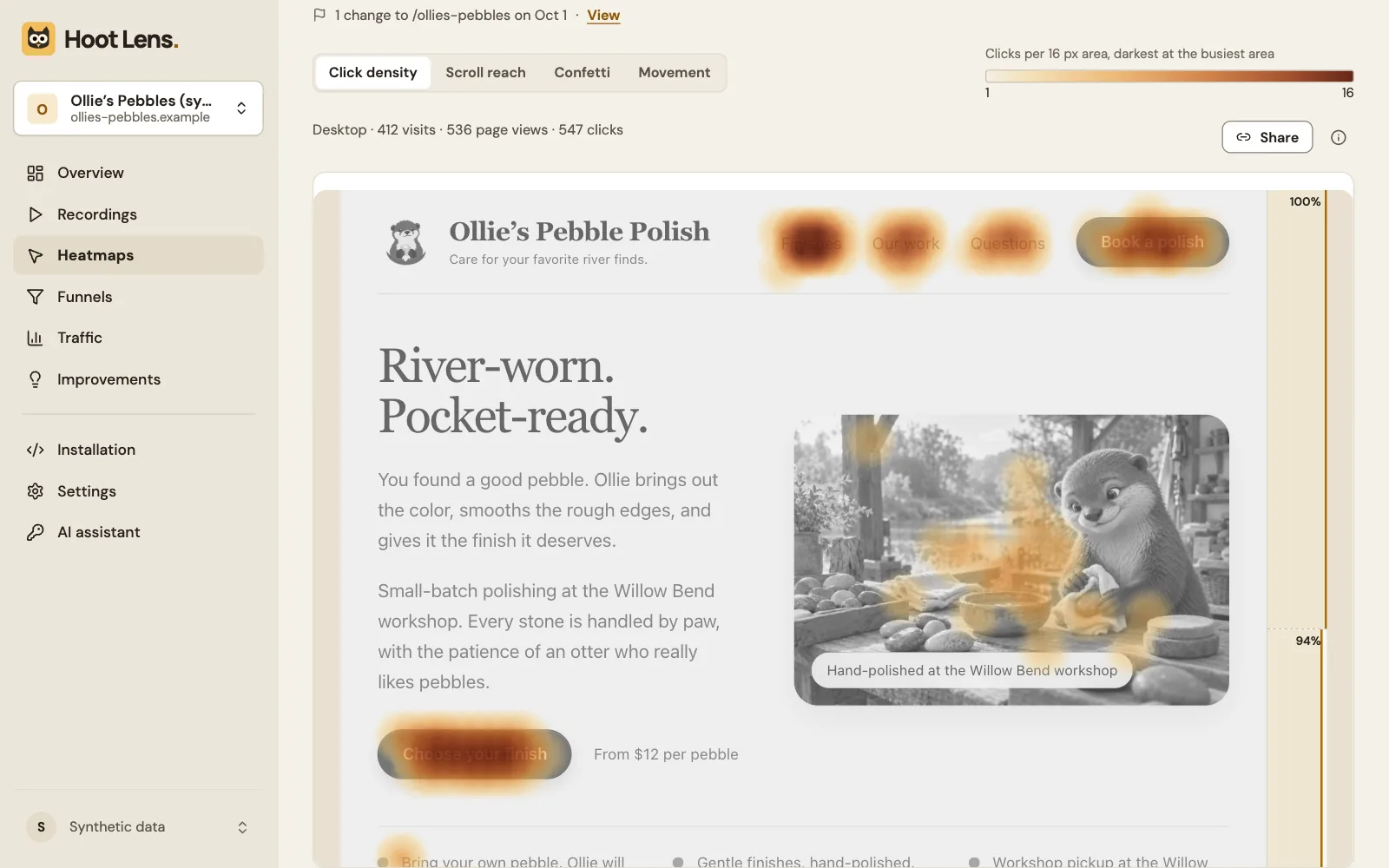Switch to Click density tab
This screenshot has width=1389, height=868.
pos(372,73)
